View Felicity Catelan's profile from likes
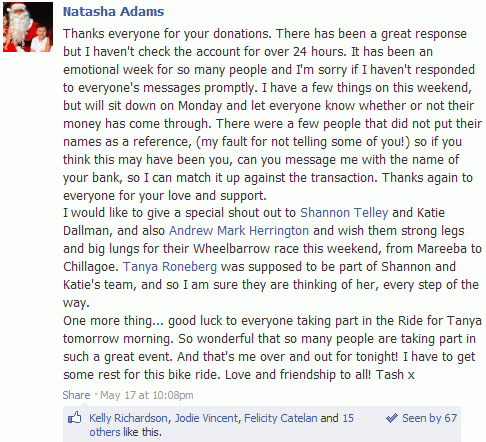Screen dimensions: 486x442 [x=281, y=418]
